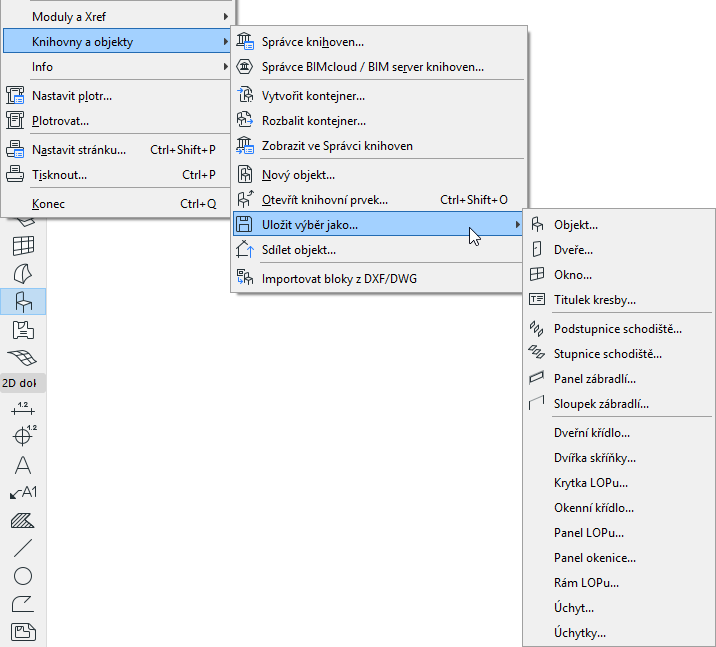Choose Nastavit stránku menu entry
The image size is (716, 647).
tap(118, 150)
